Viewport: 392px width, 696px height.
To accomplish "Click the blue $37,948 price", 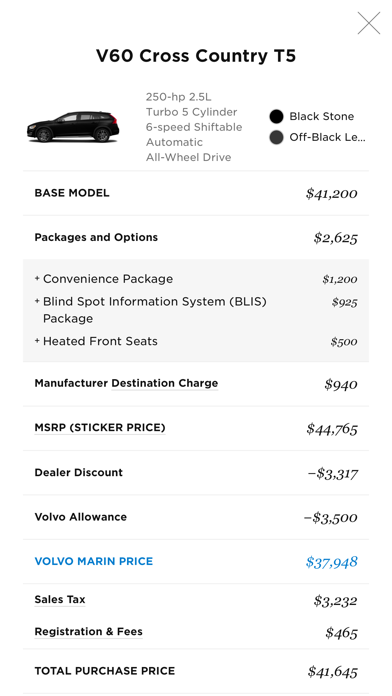I will tap(331, 562).
